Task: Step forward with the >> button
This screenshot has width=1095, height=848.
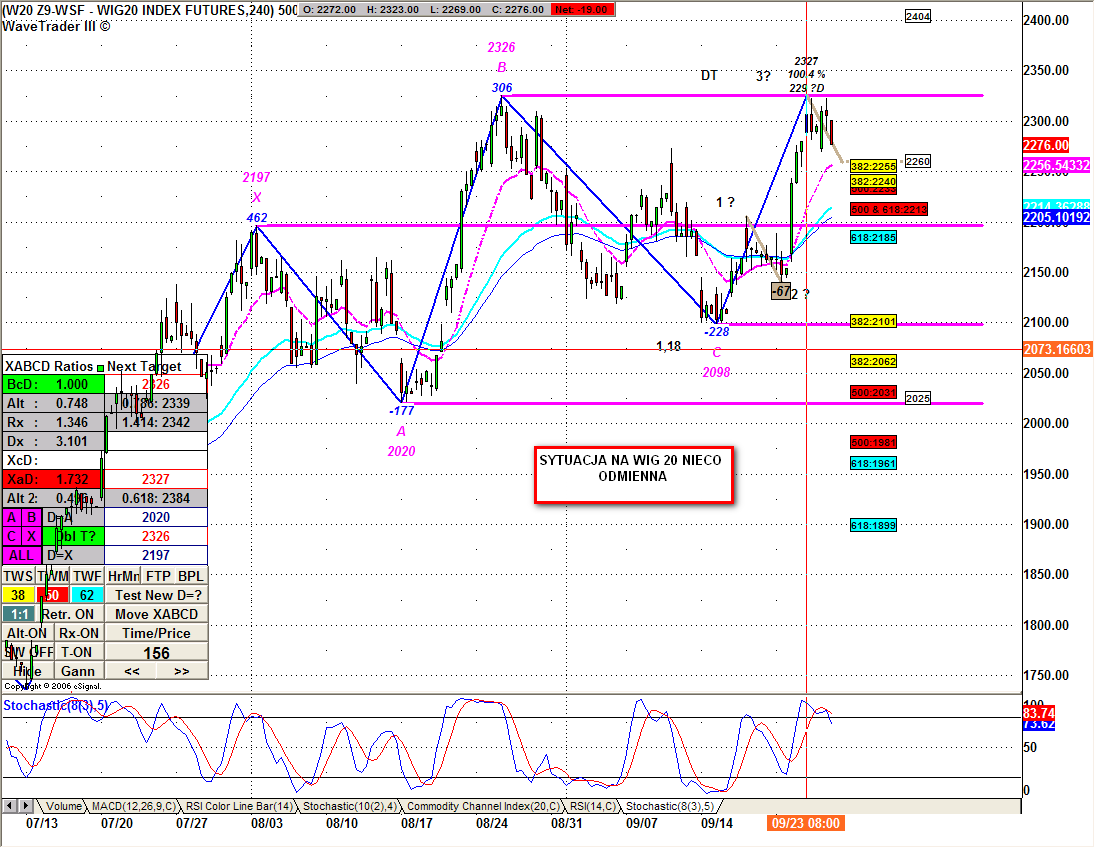Action: tap(182, 671)
